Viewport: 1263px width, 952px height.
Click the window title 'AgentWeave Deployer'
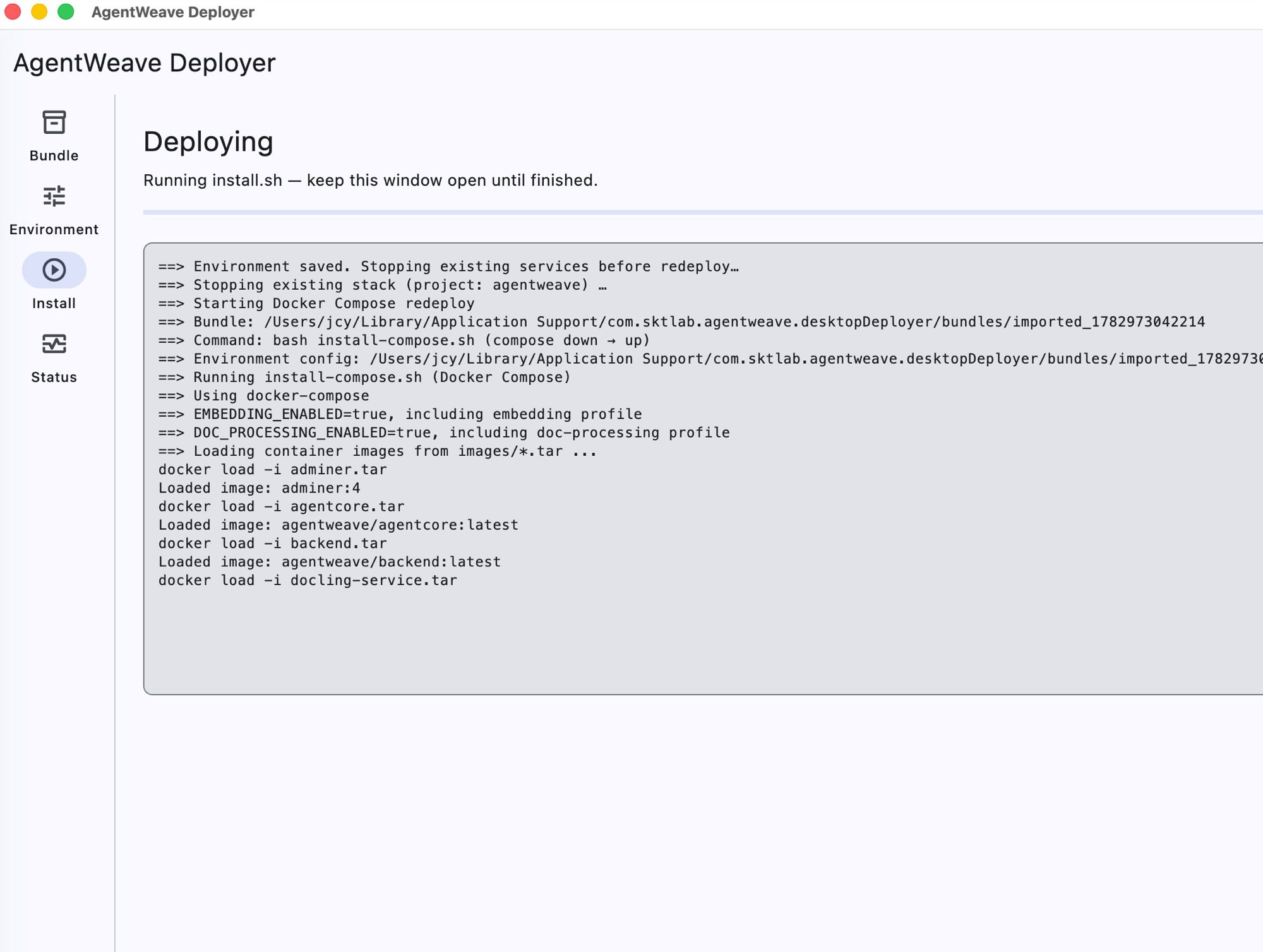[x=172, y=12]
